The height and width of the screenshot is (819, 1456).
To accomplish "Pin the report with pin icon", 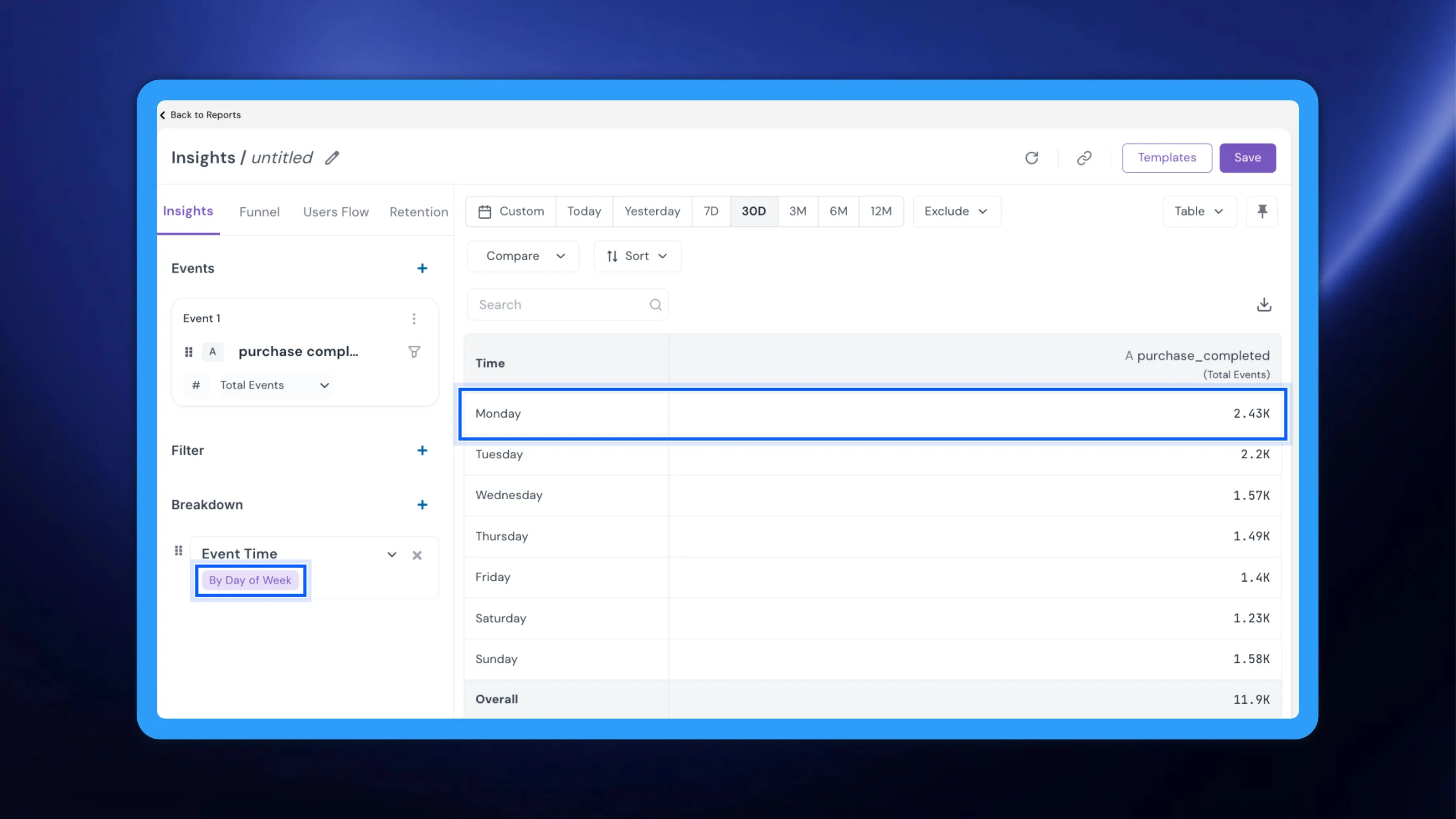I will pyautogui.click(x=1261, y=211).
